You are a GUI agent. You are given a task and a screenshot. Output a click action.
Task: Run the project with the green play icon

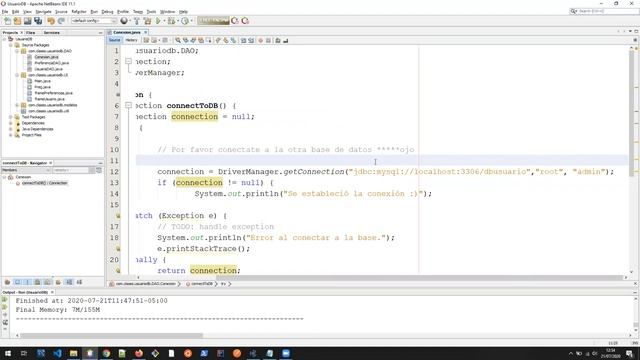tap(158, 21)
